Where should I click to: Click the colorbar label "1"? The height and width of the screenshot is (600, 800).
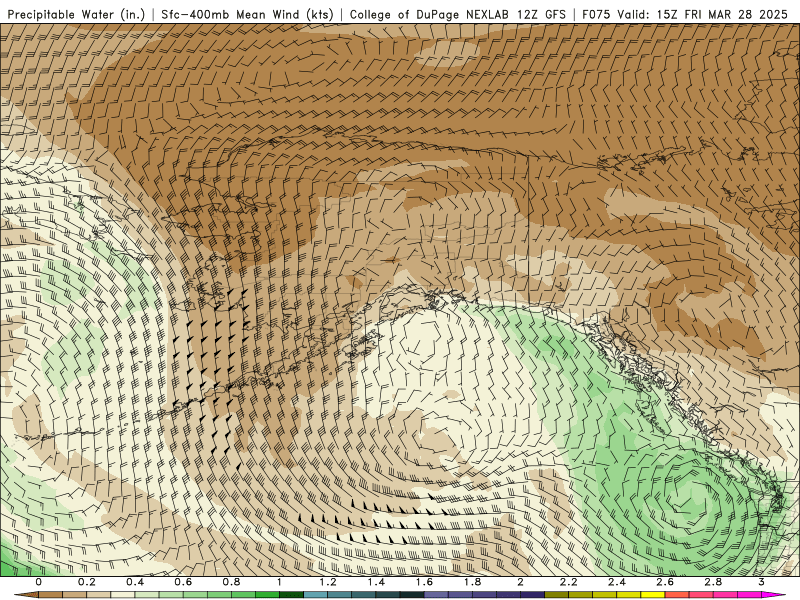pos(279,582)
